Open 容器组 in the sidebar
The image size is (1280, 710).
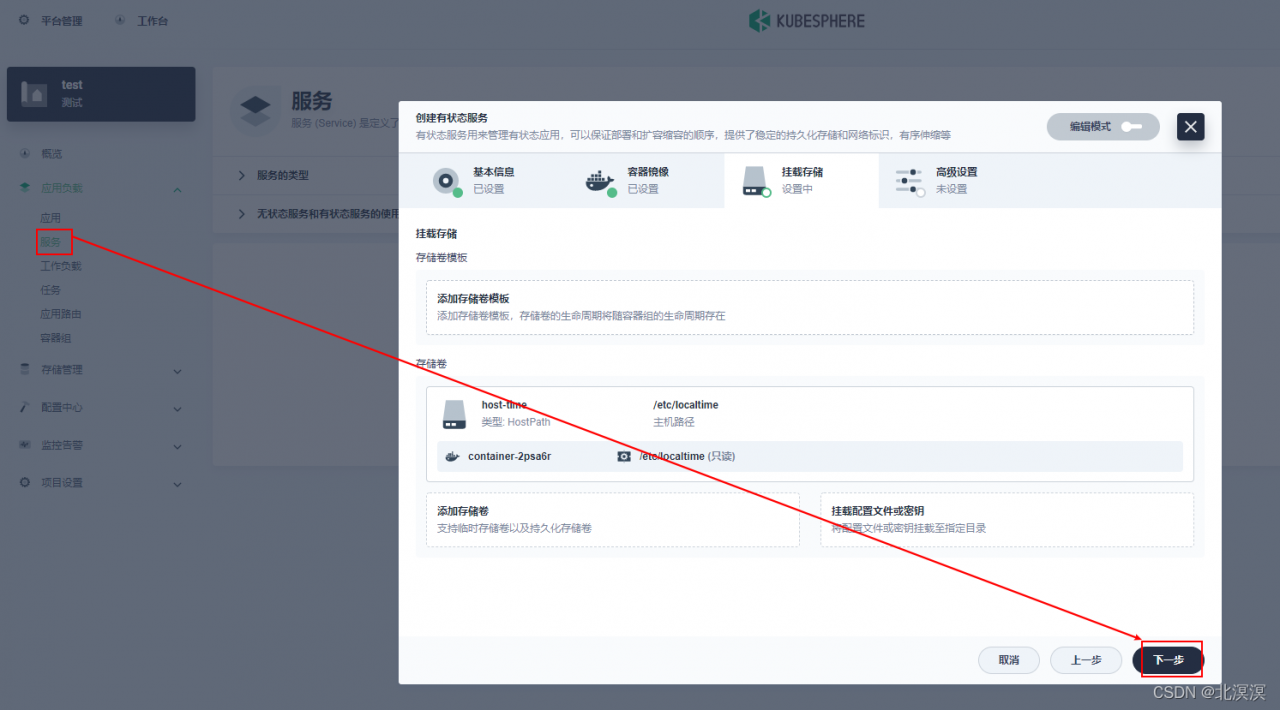click(x=56, y=338)
